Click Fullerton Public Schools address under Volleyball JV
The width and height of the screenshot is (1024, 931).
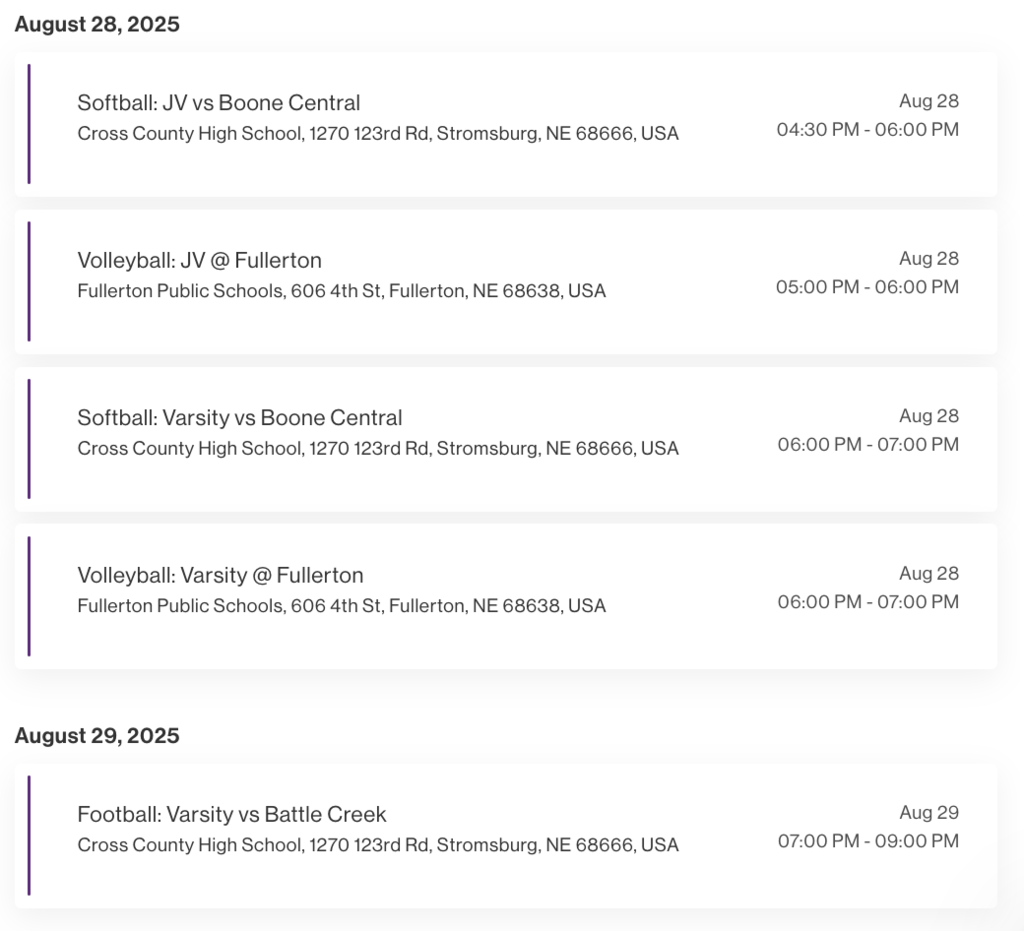(x=342, y=291)
